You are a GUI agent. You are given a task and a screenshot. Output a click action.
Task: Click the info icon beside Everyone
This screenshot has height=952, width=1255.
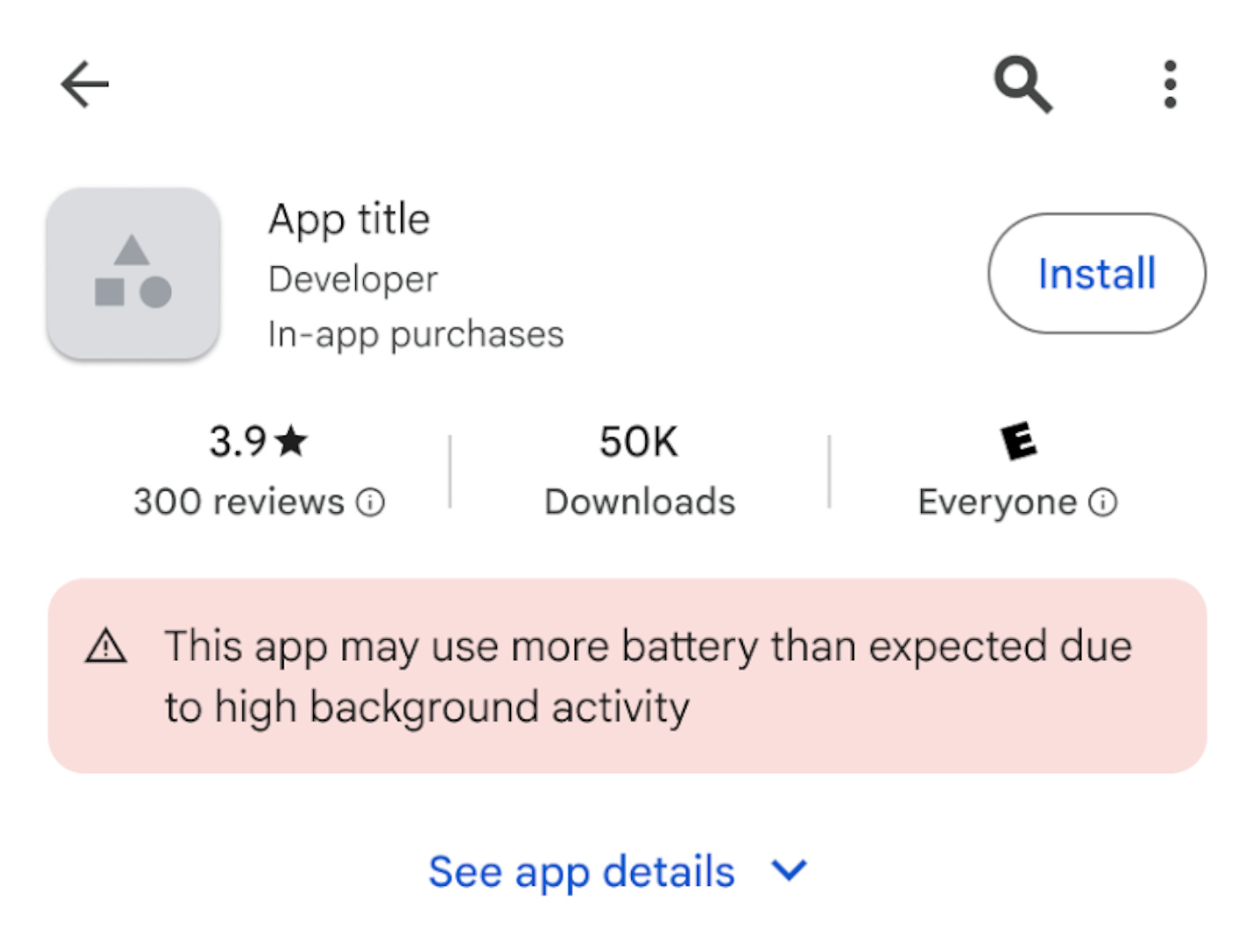pos(1103,502)
